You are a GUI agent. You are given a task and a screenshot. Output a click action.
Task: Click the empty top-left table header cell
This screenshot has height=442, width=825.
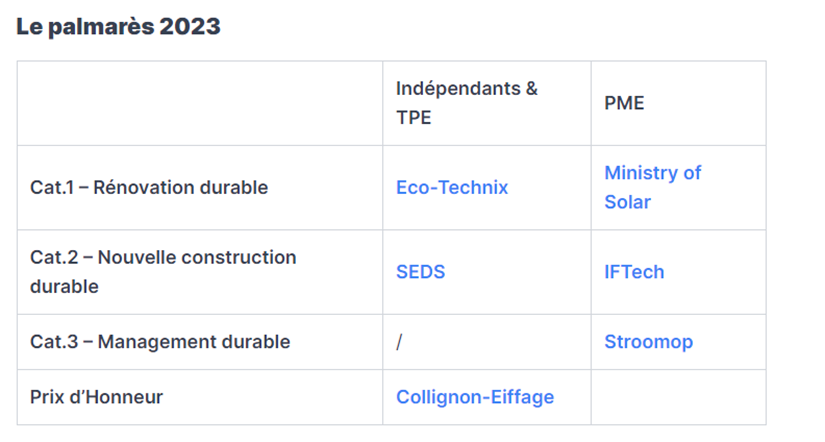coord(200,103)
